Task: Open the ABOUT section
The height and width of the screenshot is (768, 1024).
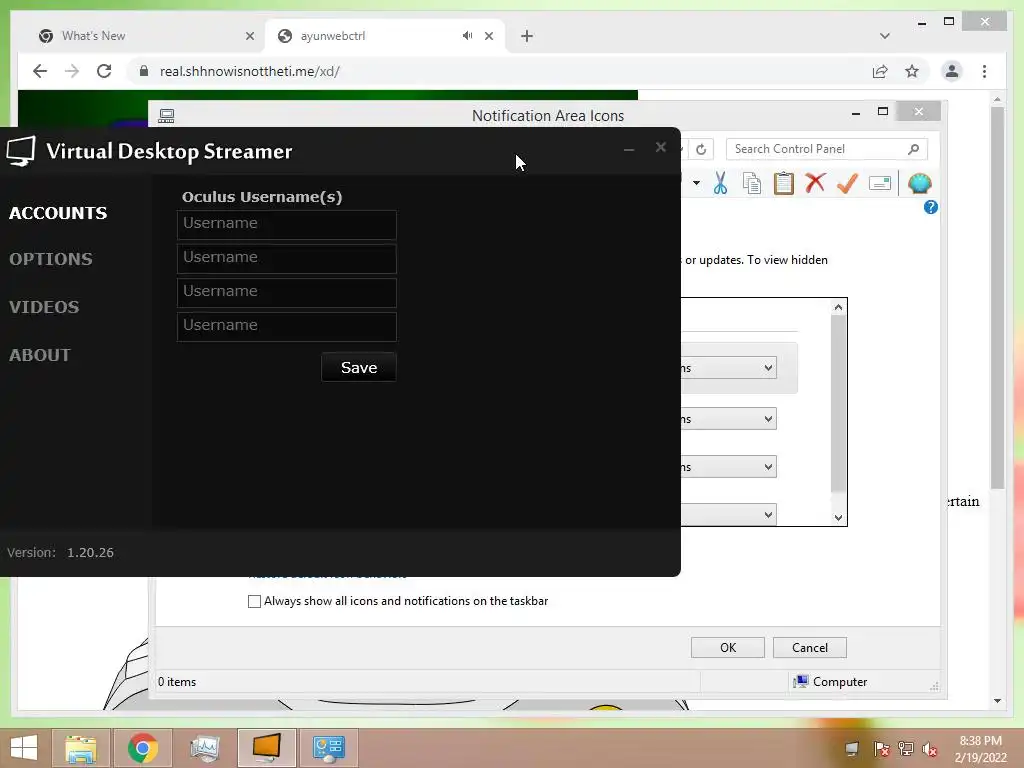Action: coord(40,355)
